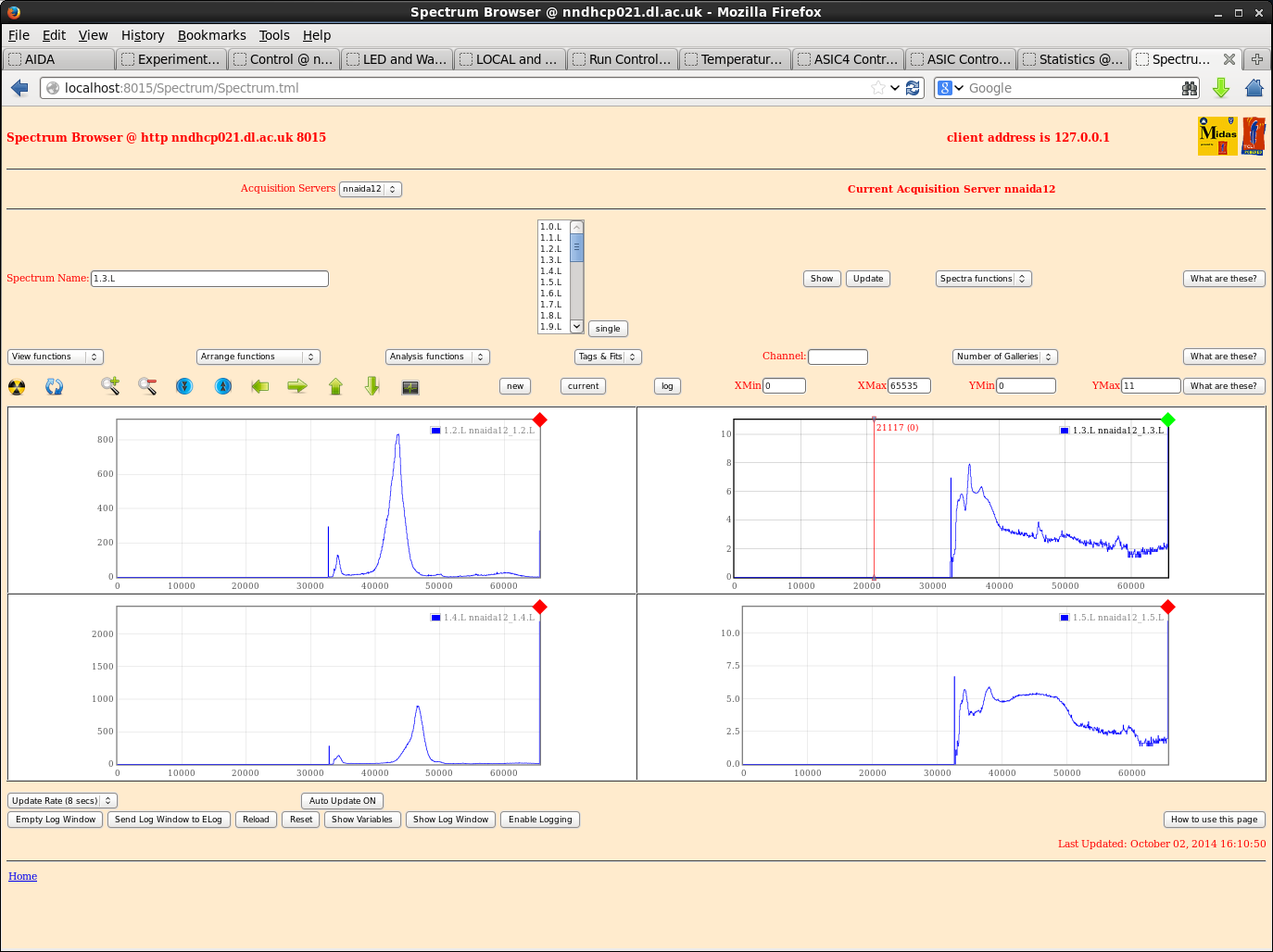The height and width of the screenshot is (952, 1273).
Task: Toggle the red diamond on 1.2.L gallery
Action: (x=540, y=420)
